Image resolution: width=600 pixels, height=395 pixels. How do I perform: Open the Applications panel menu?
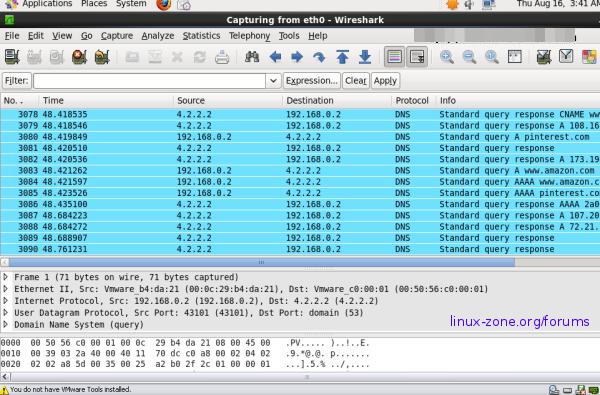coord(47,4)
